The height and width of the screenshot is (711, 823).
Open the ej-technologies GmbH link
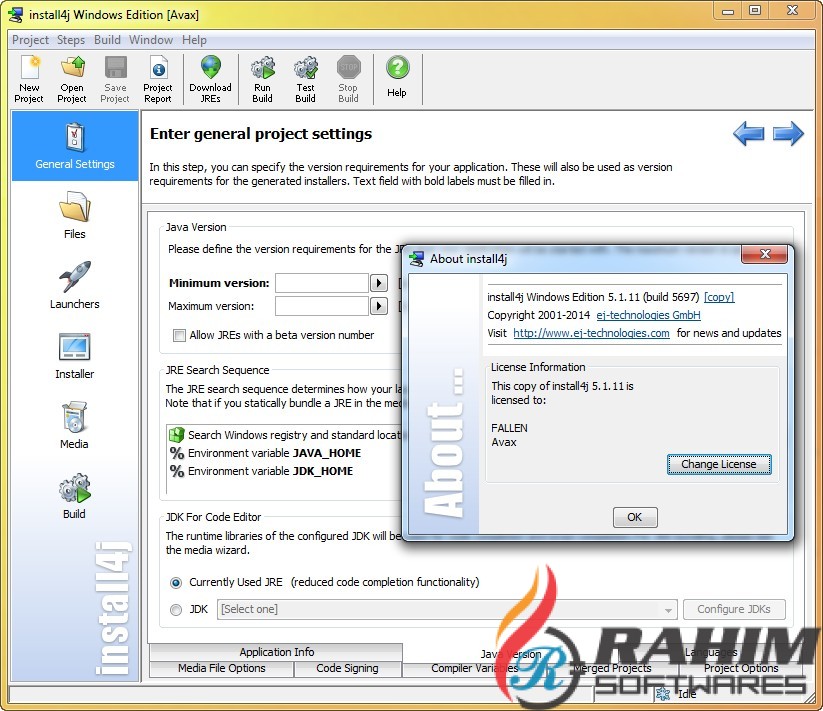(648, 315)
